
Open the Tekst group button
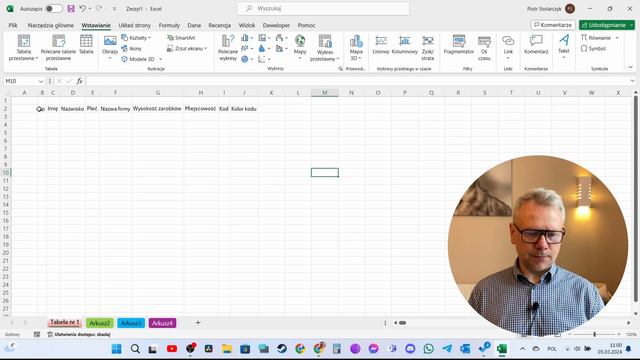point(564,47)
